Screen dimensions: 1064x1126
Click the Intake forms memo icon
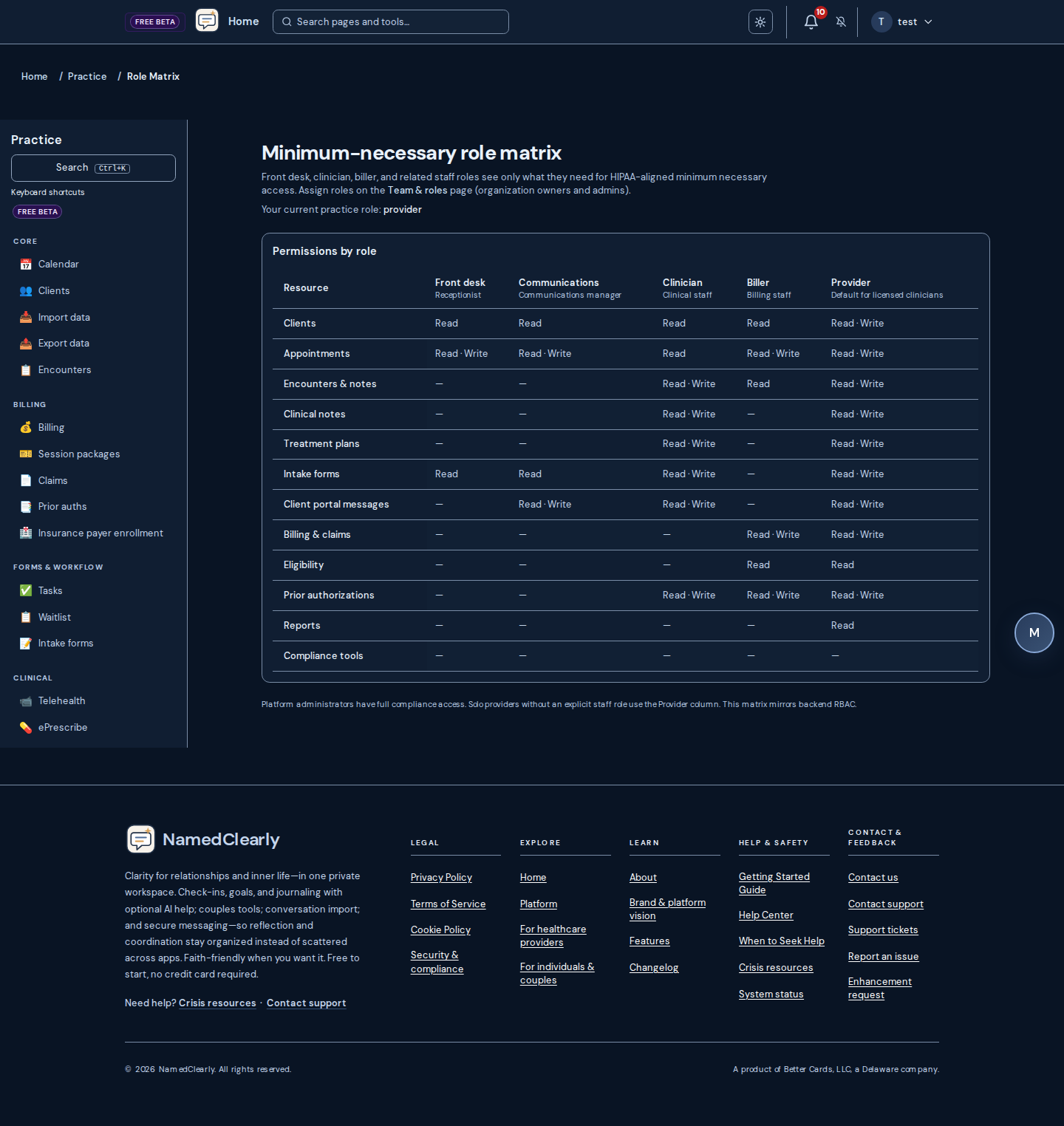click(26, 644)
